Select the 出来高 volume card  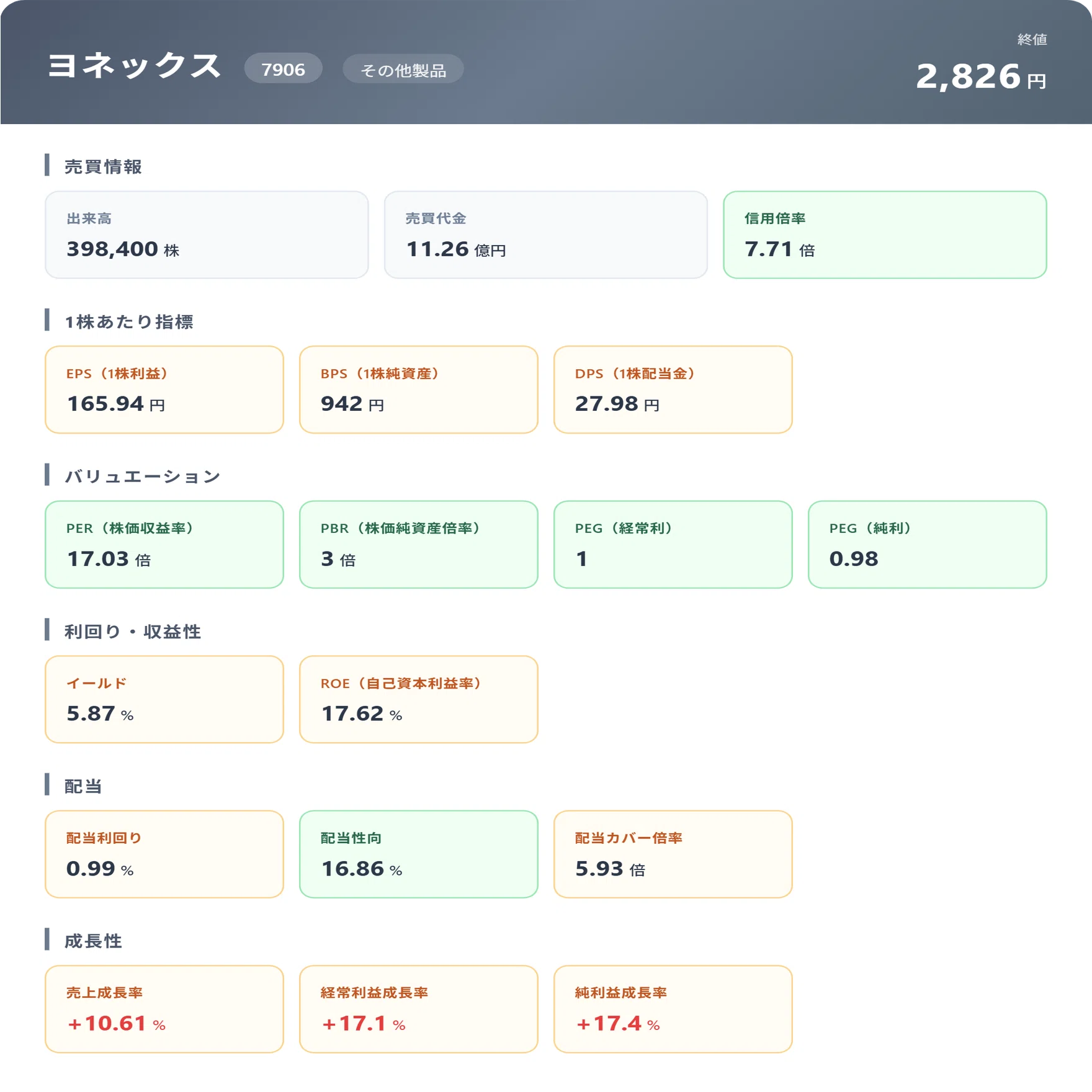(x=207, y=235)
